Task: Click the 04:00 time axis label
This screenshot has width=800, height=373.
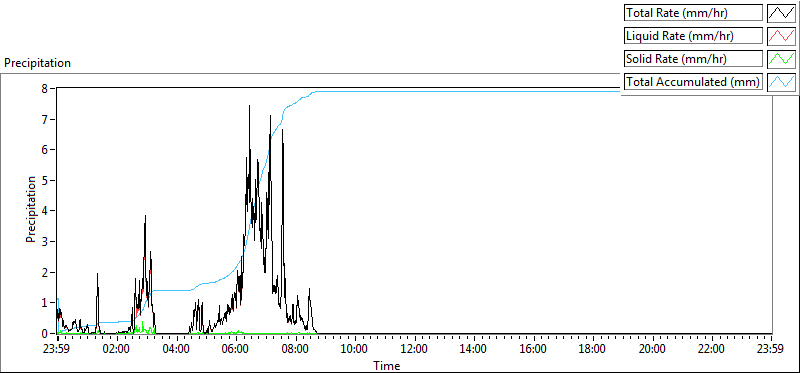Action: 177,350
